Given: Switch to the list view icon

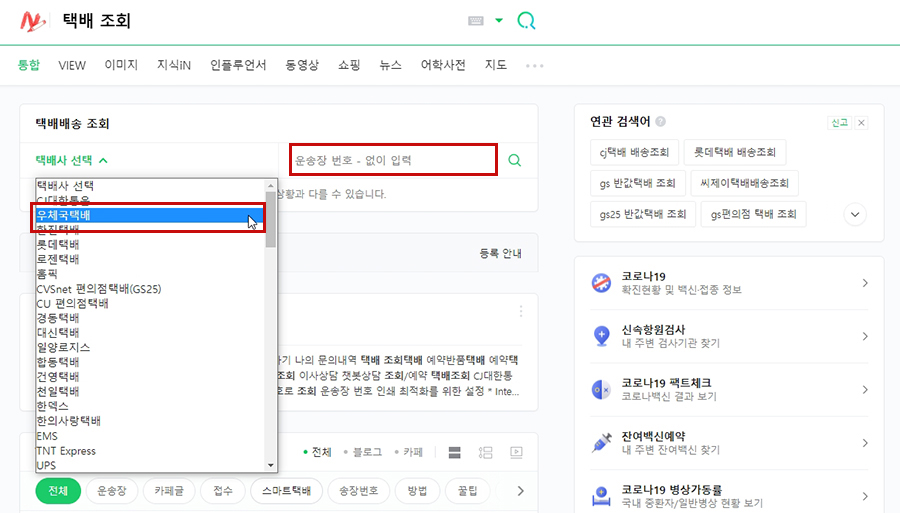Looking at the screenshot, I should pos(455,453).
